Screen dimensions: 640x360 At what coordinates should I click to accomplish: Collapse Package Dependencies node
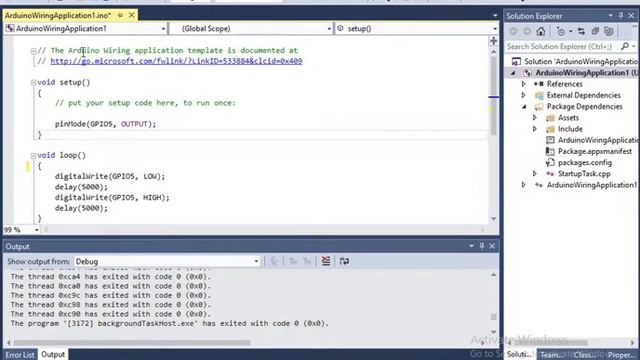pos(524,107)
